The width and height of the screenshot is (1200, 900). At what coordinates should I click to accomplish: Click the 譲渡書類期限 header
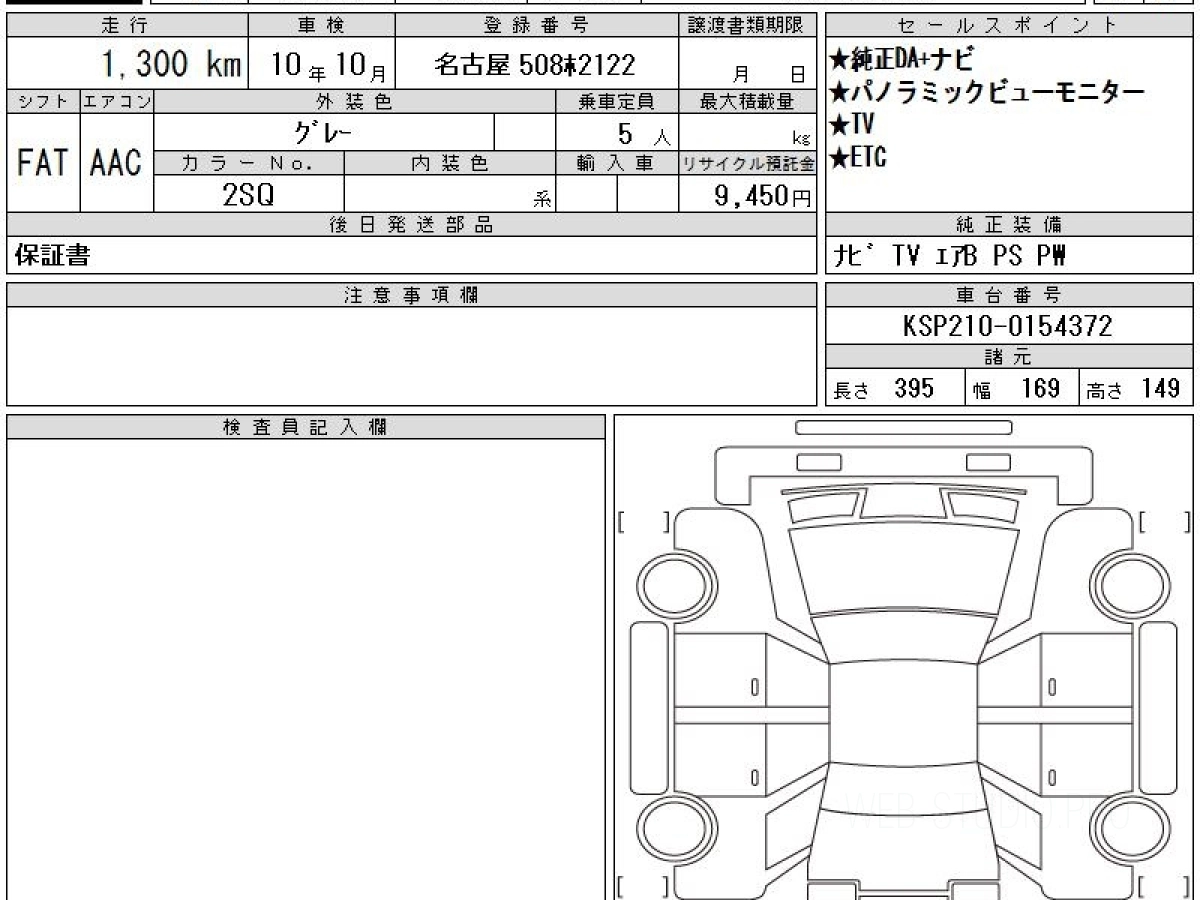point(748,26)
